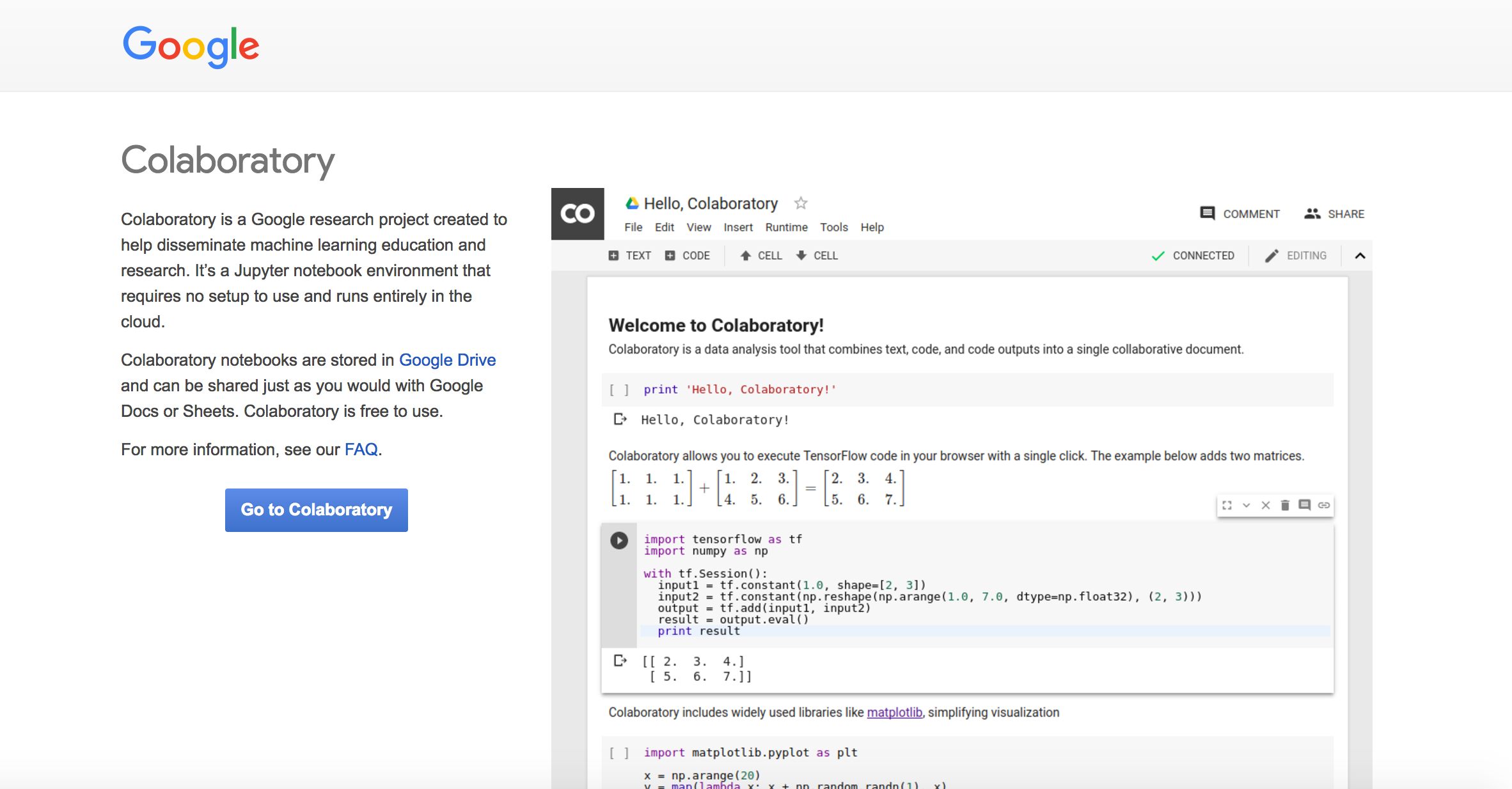Expand the cell to full screen
The height and width of the screenshot is (789, 1512).
(x=1227, y=505)
